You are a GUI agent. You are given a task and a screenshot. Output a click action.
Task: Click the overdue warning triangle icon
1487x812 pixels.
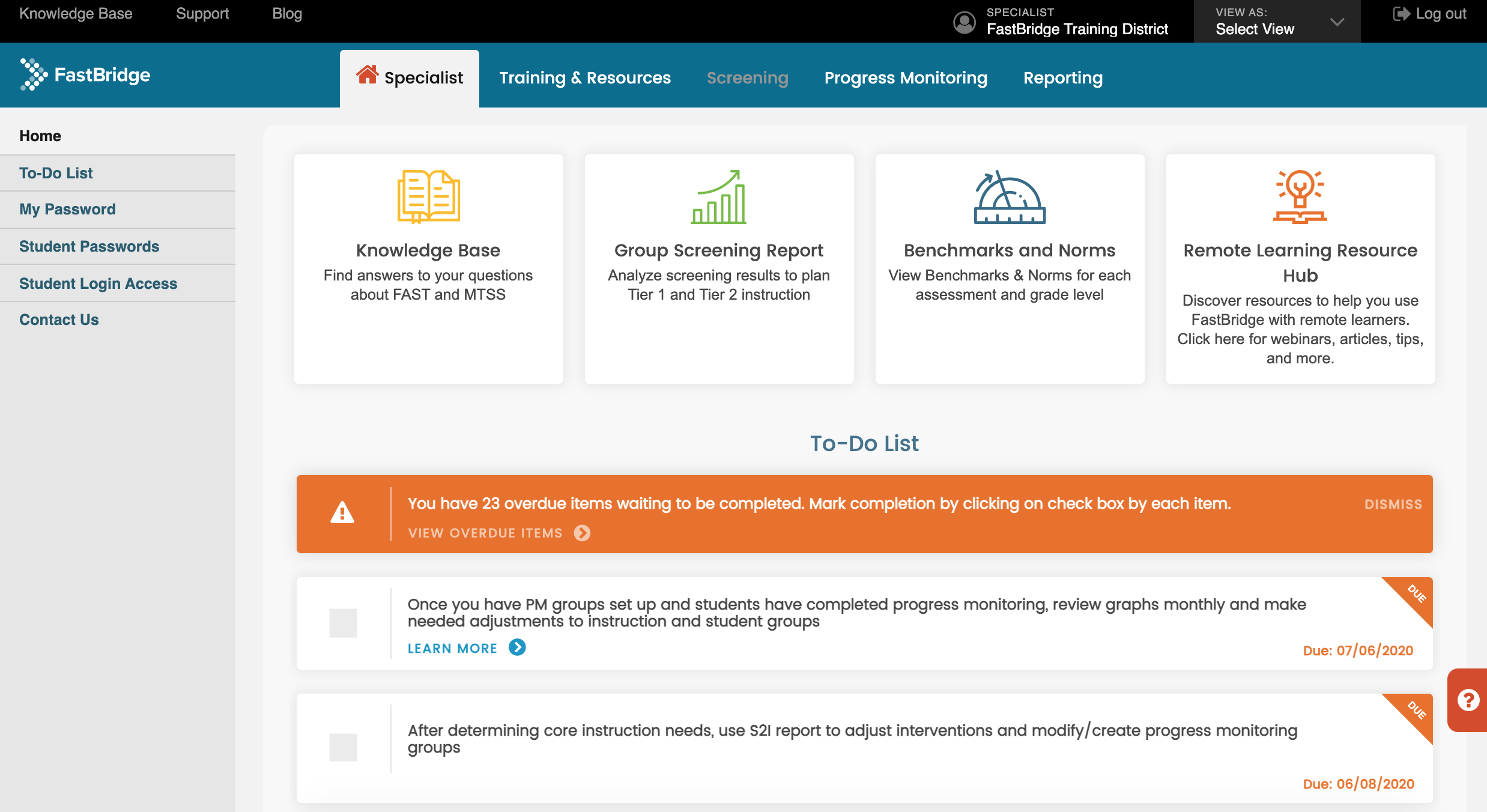pos(342,513)
